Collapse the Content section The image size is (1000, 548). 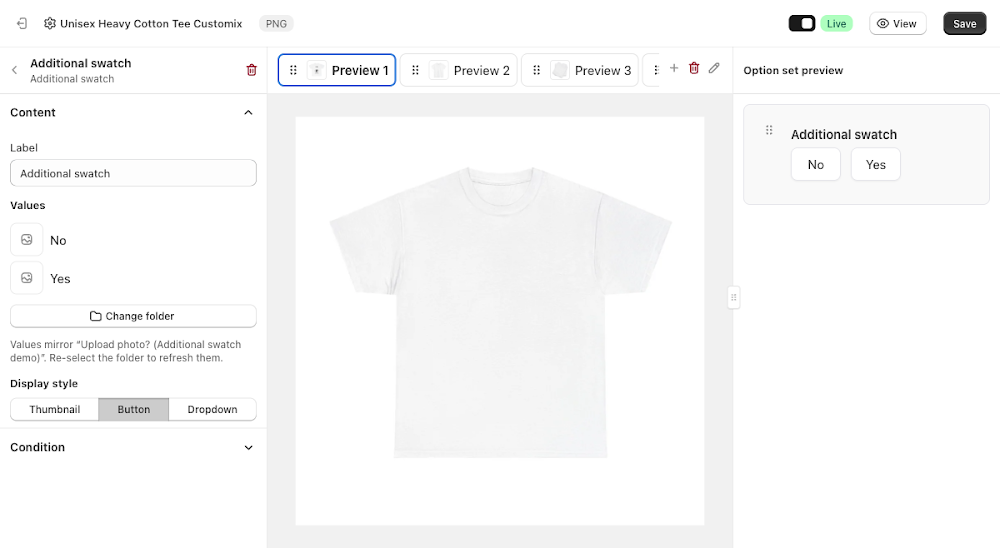(x=249, y=112)
